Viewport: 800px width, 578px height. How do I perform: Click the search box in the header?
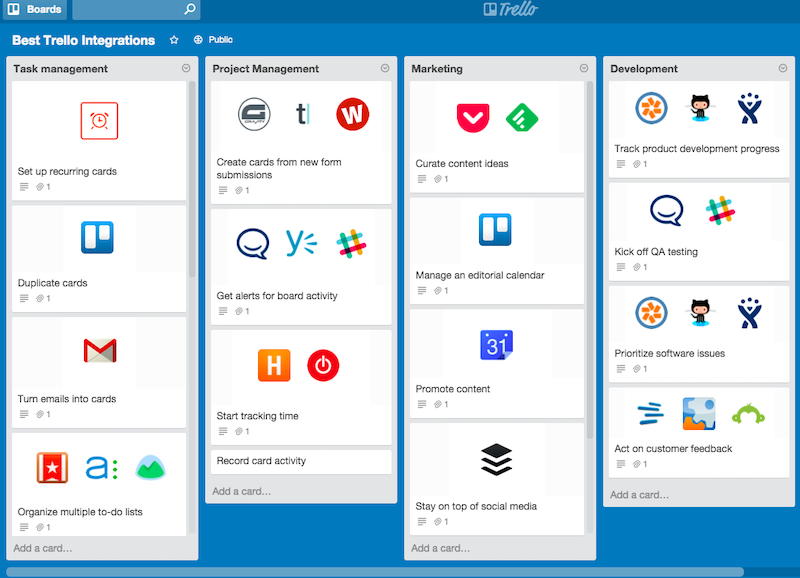136,9
